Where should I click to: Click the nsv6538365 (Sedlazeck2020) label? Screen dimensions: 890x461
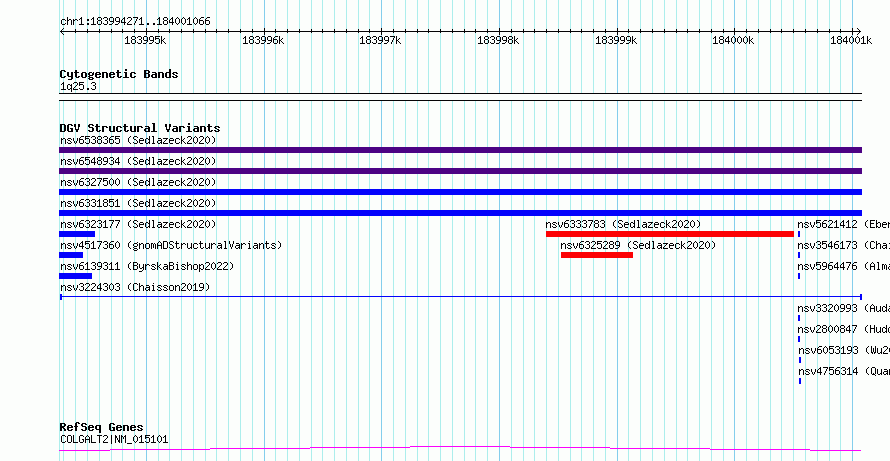138,140
